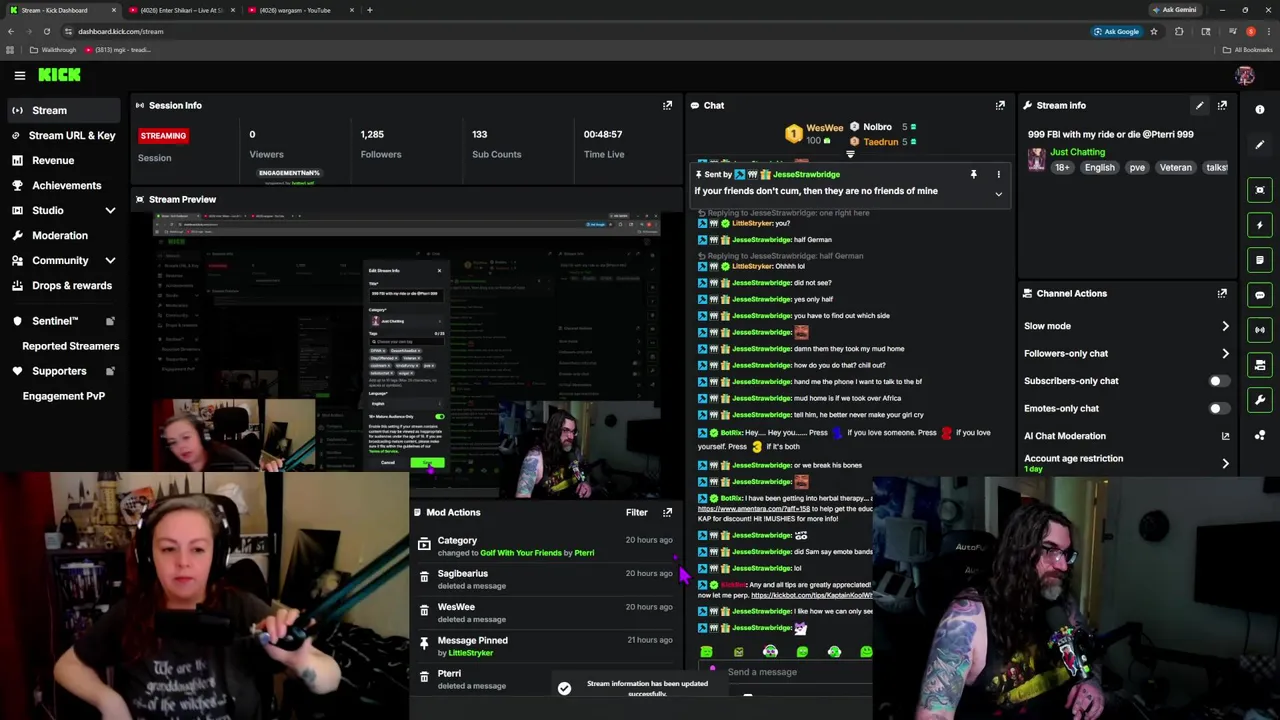Open Drops & rewards
This screenshot has height=720, width=1280.
[64, 285]
